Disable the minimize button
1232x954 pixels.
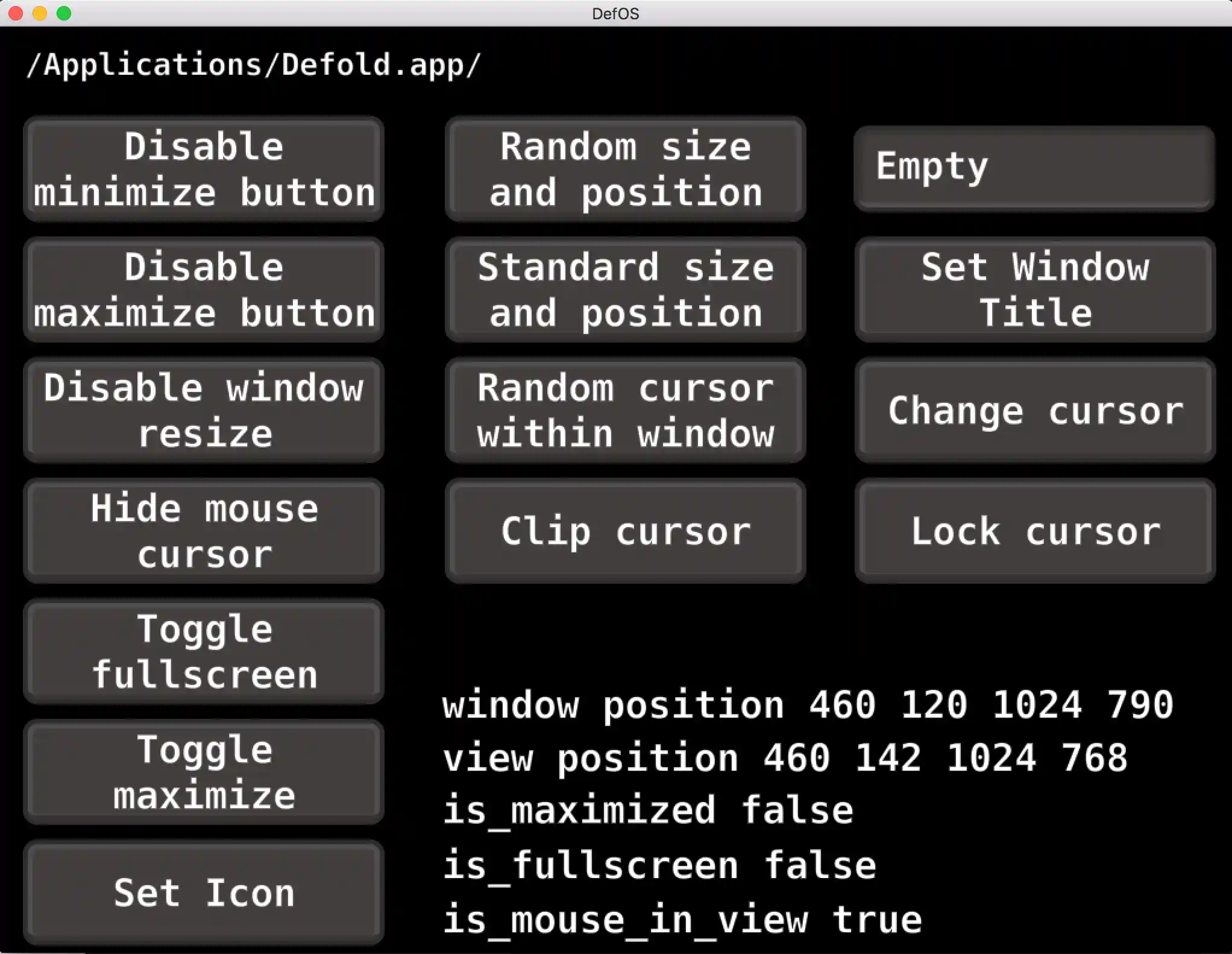(203, 169)
